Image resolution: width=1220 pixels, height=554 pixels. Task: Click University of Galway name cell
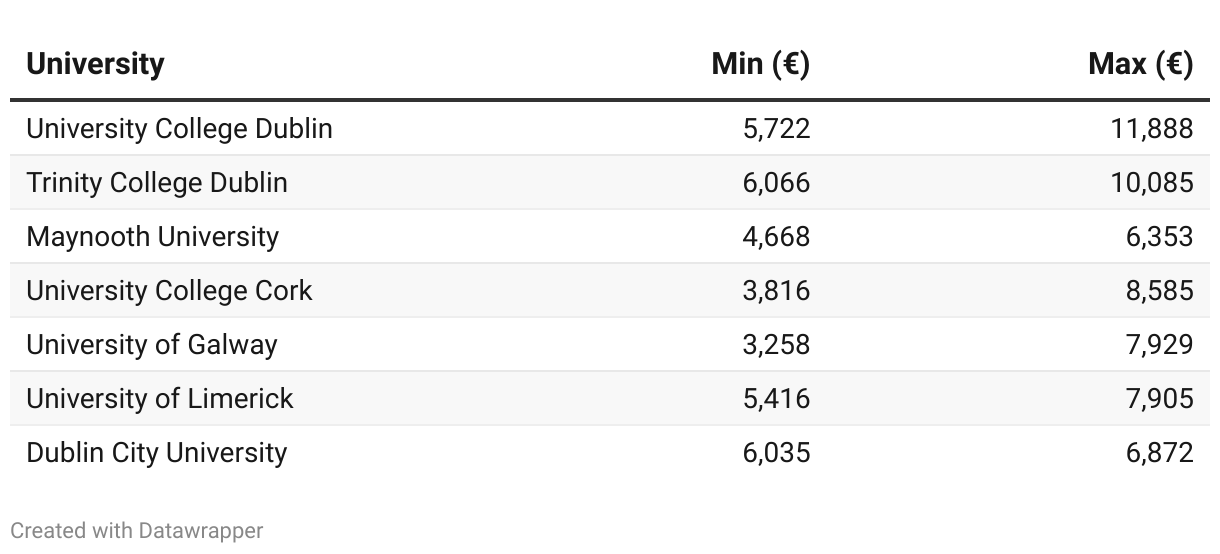[152, 345]
